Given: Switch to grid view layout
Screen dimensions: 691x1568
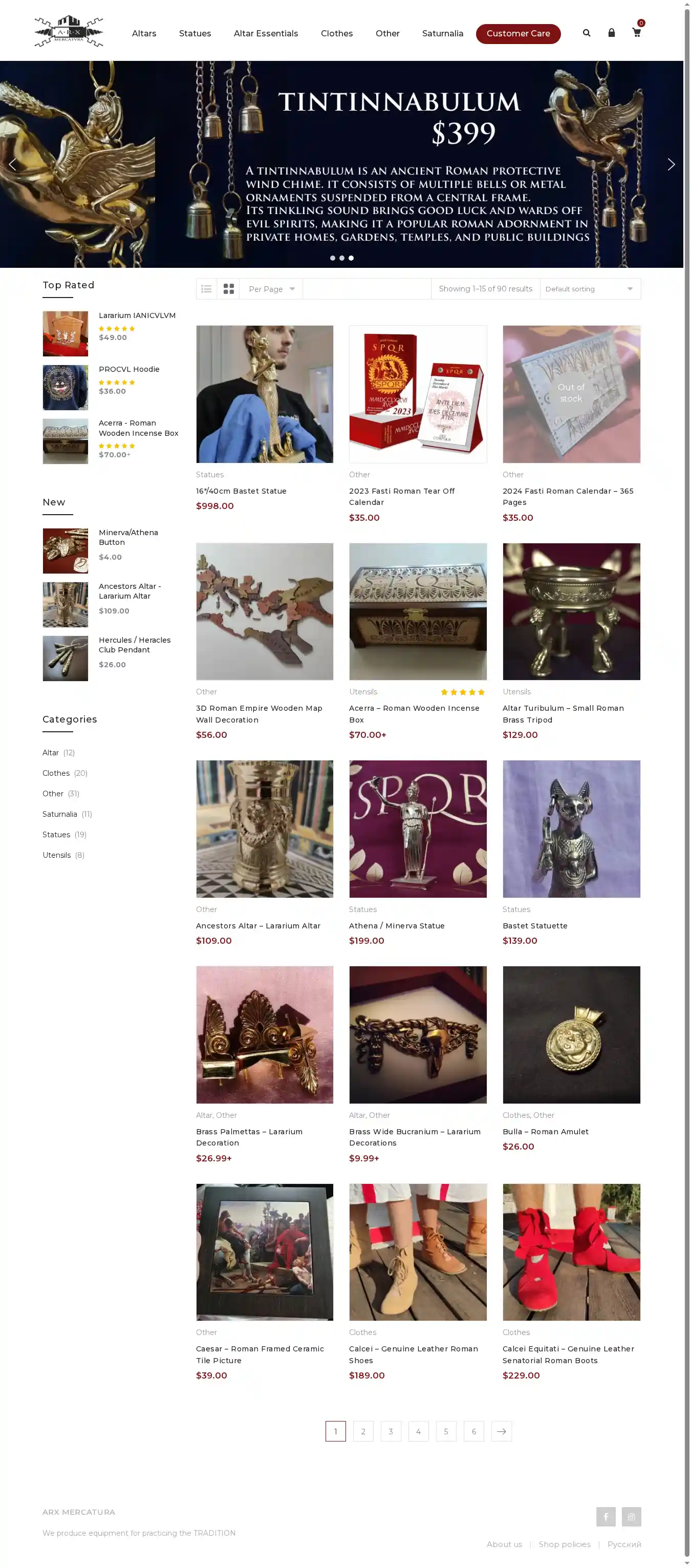Looking at the screenshot, I should tap(229, 289).
